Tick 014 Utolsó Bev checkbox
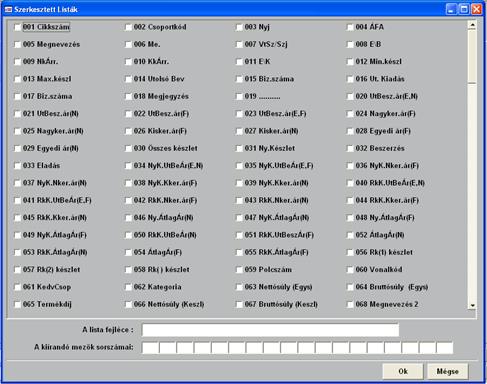 (128, 79)
